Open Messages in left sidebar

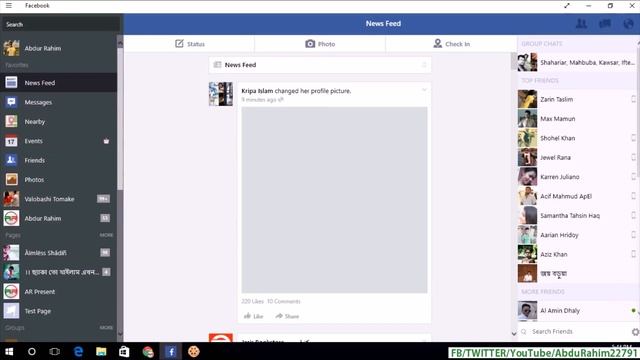pyautogui.click(x=58, y=102)
